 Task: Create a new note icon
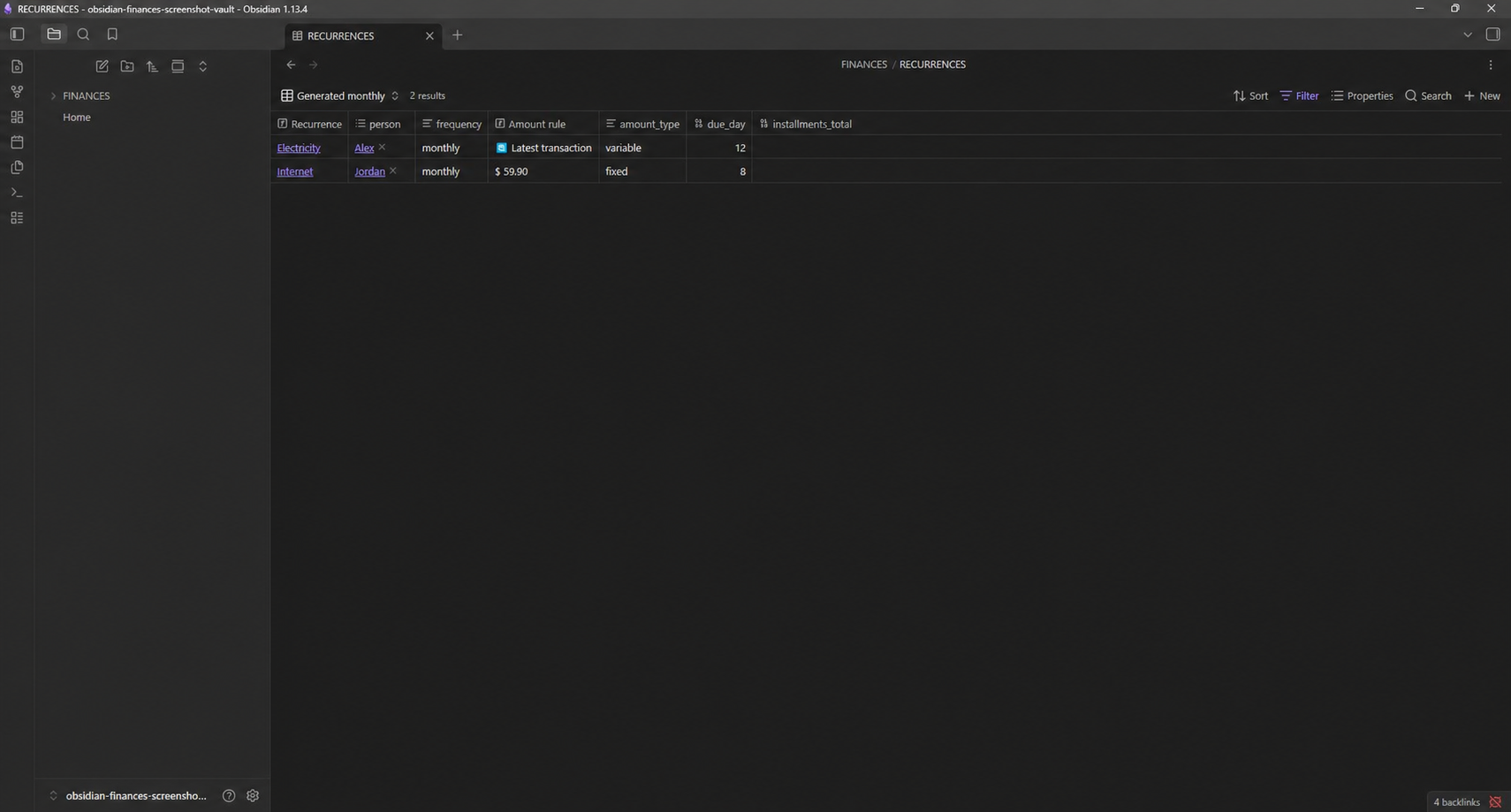pos(102,66)
